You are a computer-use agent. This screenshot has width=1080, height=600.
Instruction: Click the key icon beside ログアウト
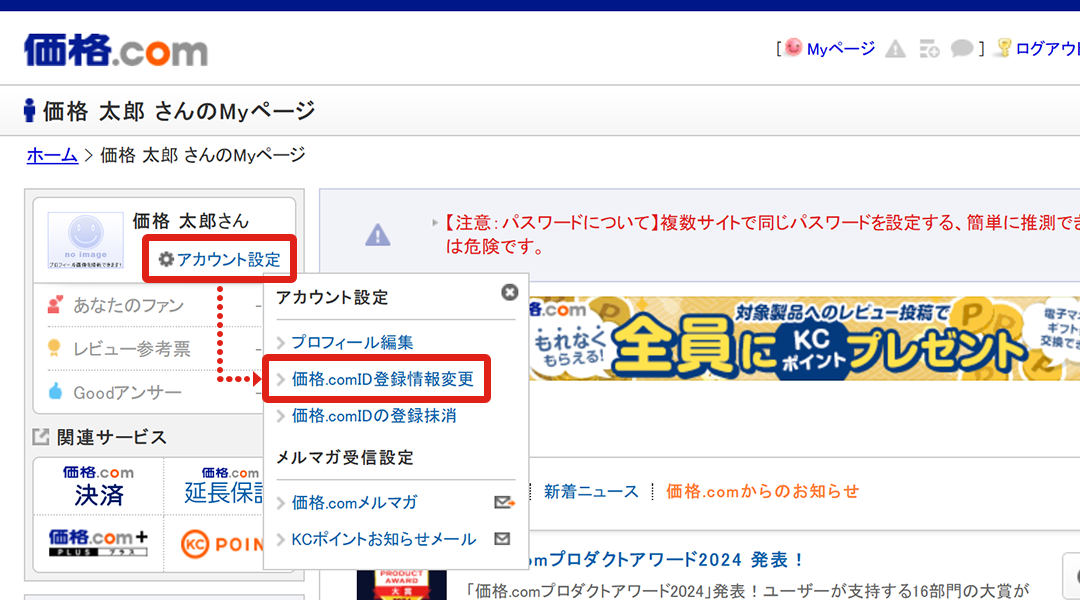coord(1004,48)
